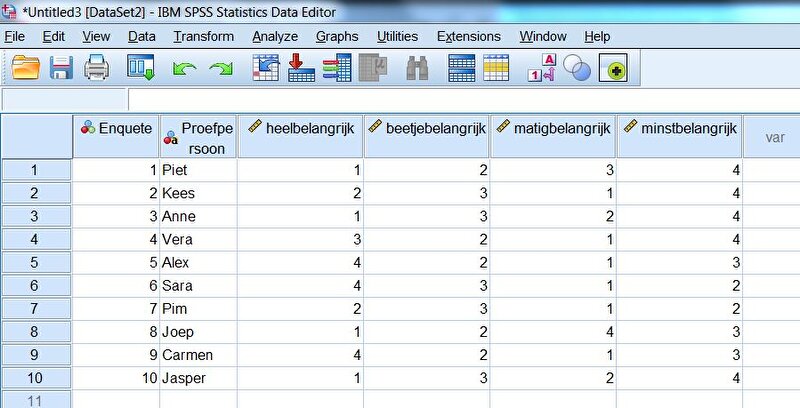The image size is (800, 408).
Task: Click the Open data document folder icon
Action: coord(26,68)
